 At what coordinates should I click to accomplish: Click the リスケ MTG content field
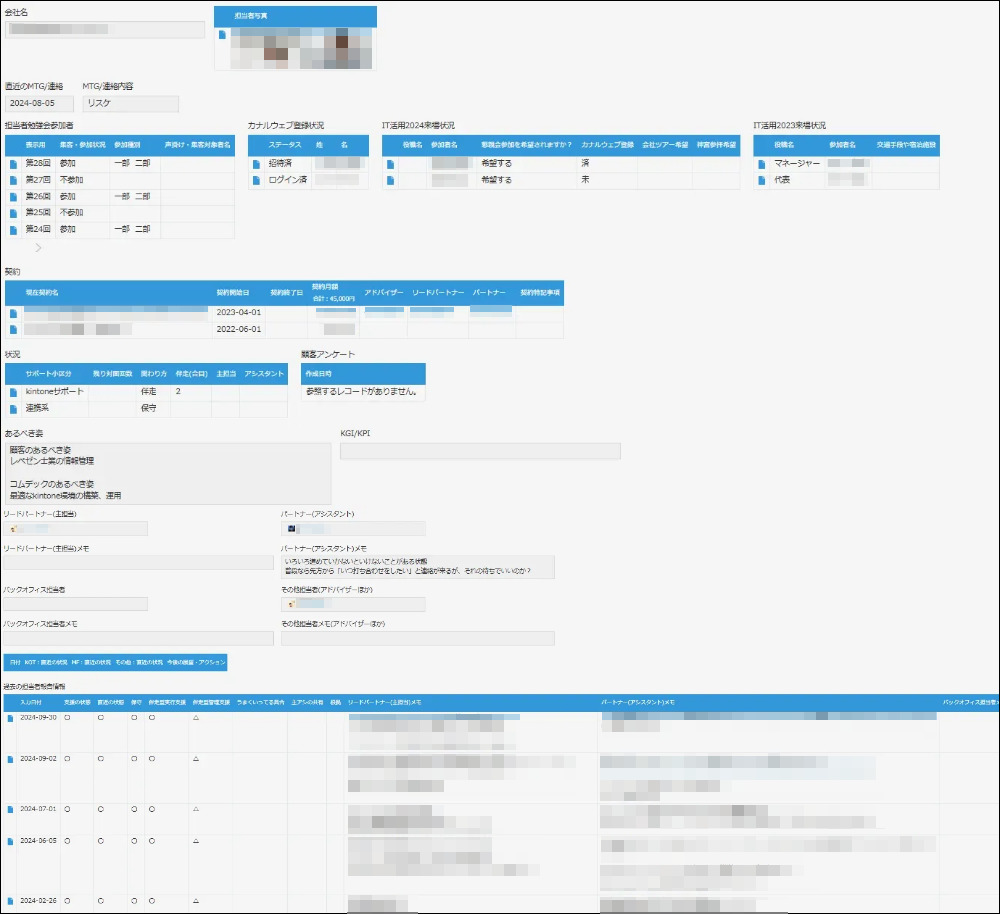click(131, 103)
